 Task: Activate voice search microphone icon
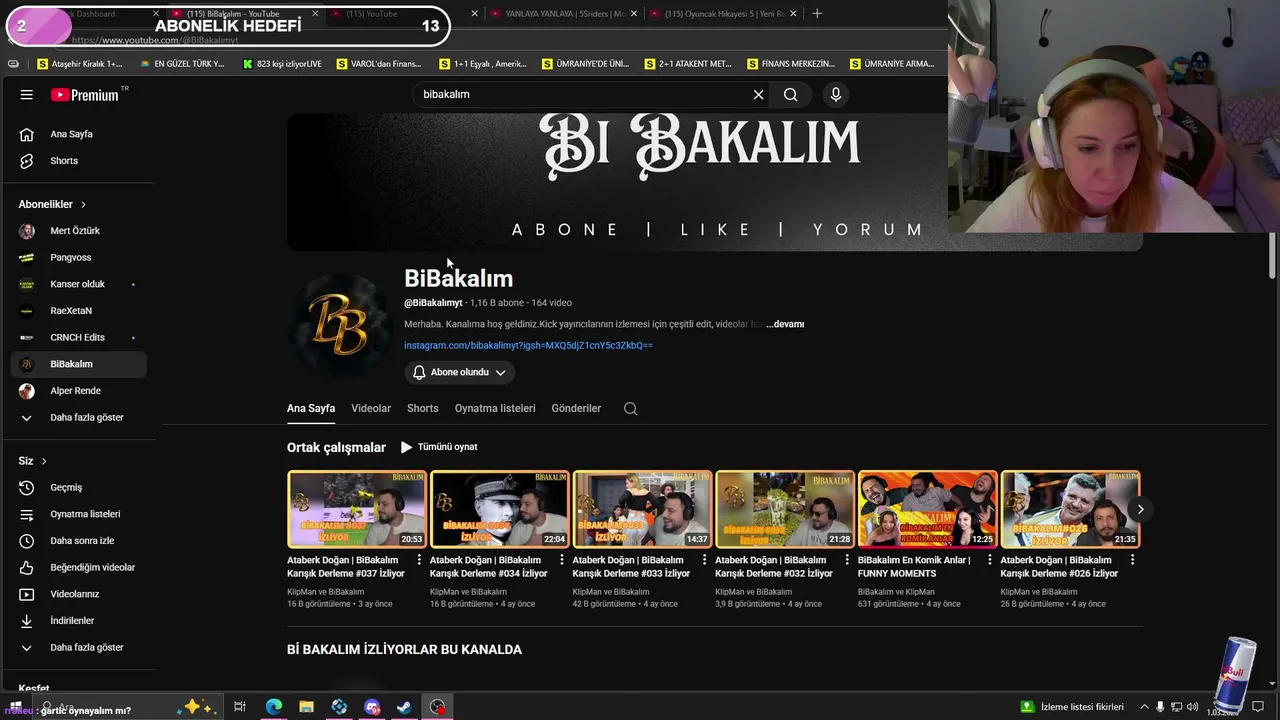click(836, 95)
